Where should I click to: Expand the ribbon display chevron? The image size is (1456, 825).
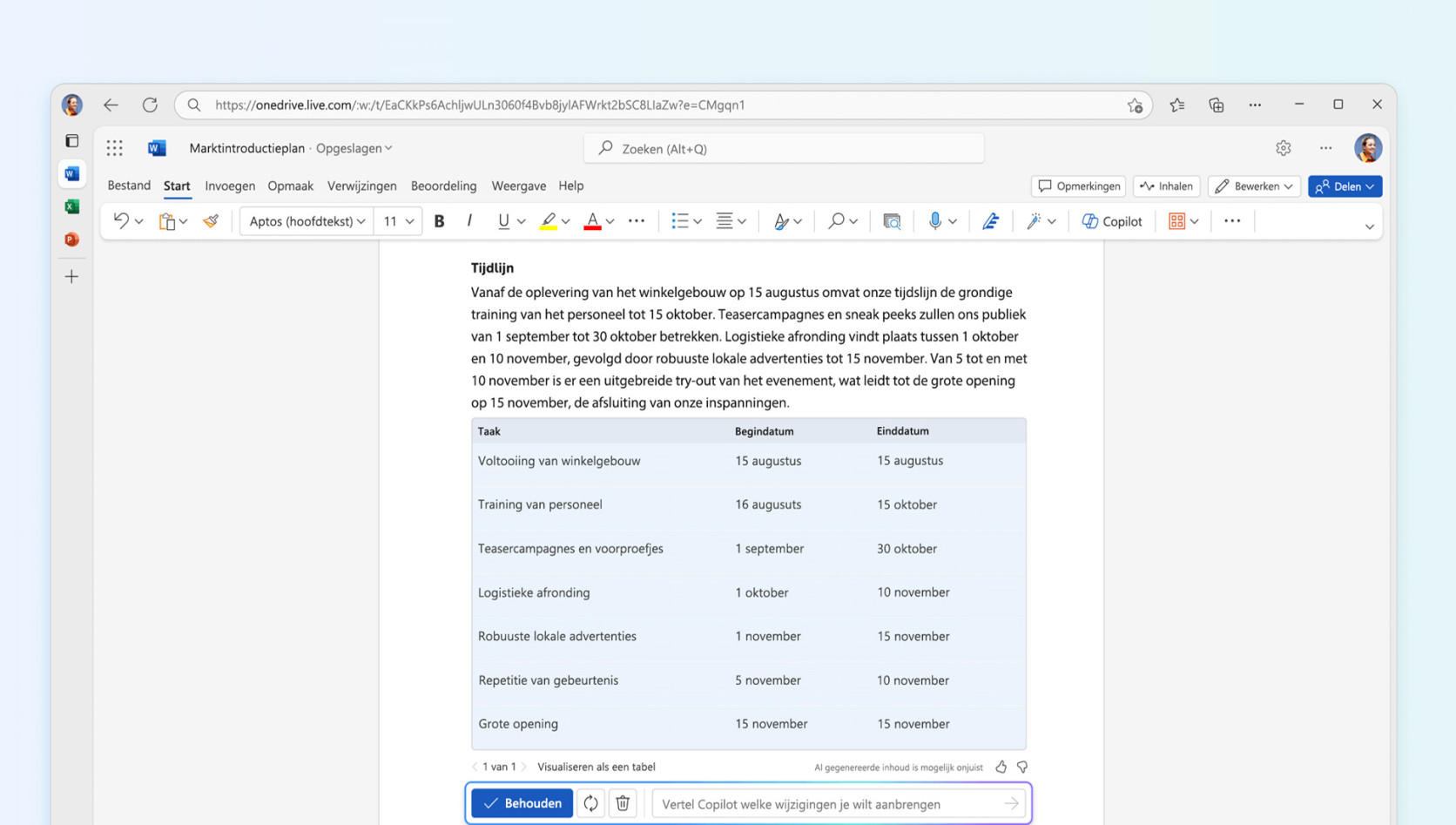point(1370,227)
